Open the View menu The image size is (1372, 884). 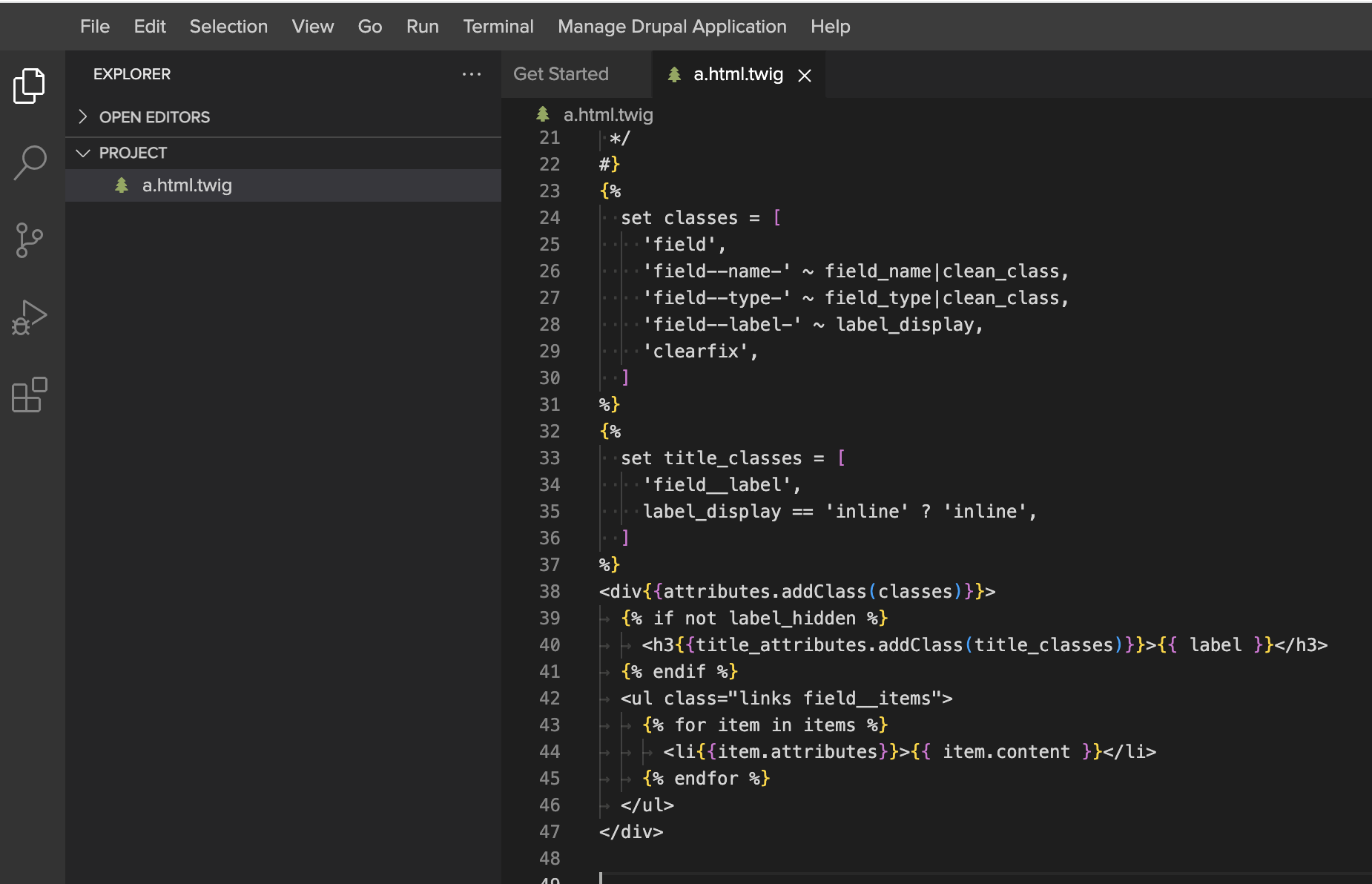(312, 26)
